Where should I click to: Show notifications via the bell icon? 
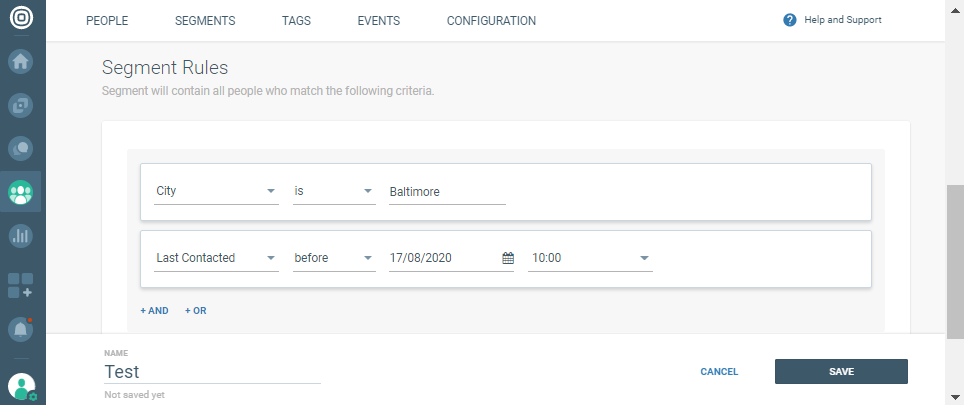click(x=21, y=328)
